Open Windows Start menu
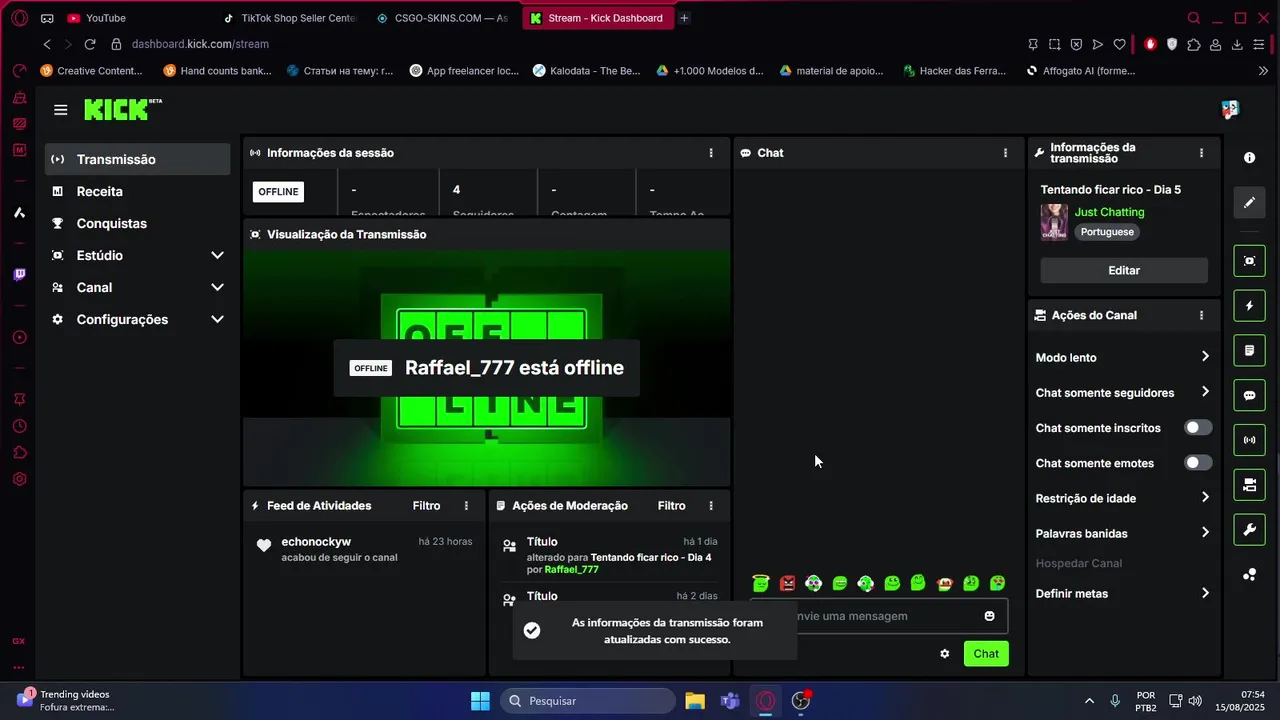Screen dimensions: 1280x720 (x=480, y=701)
